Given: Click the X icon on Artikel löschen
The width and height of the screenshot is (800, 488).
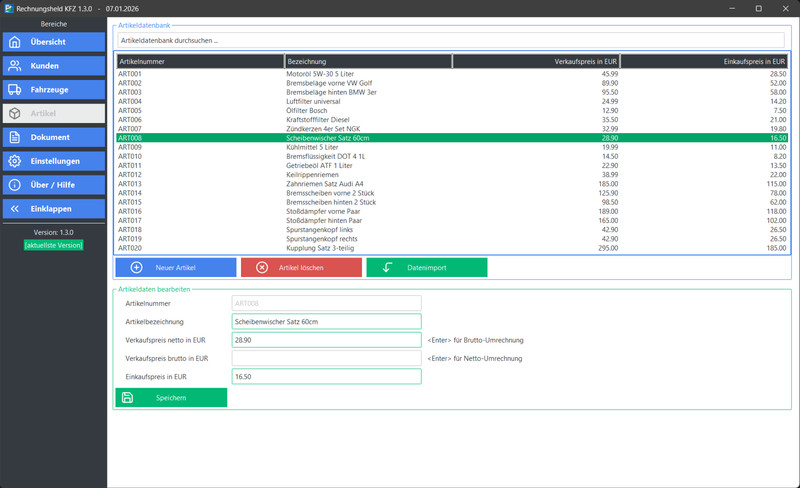Looking at the screenshot, I should pos(262,267).
